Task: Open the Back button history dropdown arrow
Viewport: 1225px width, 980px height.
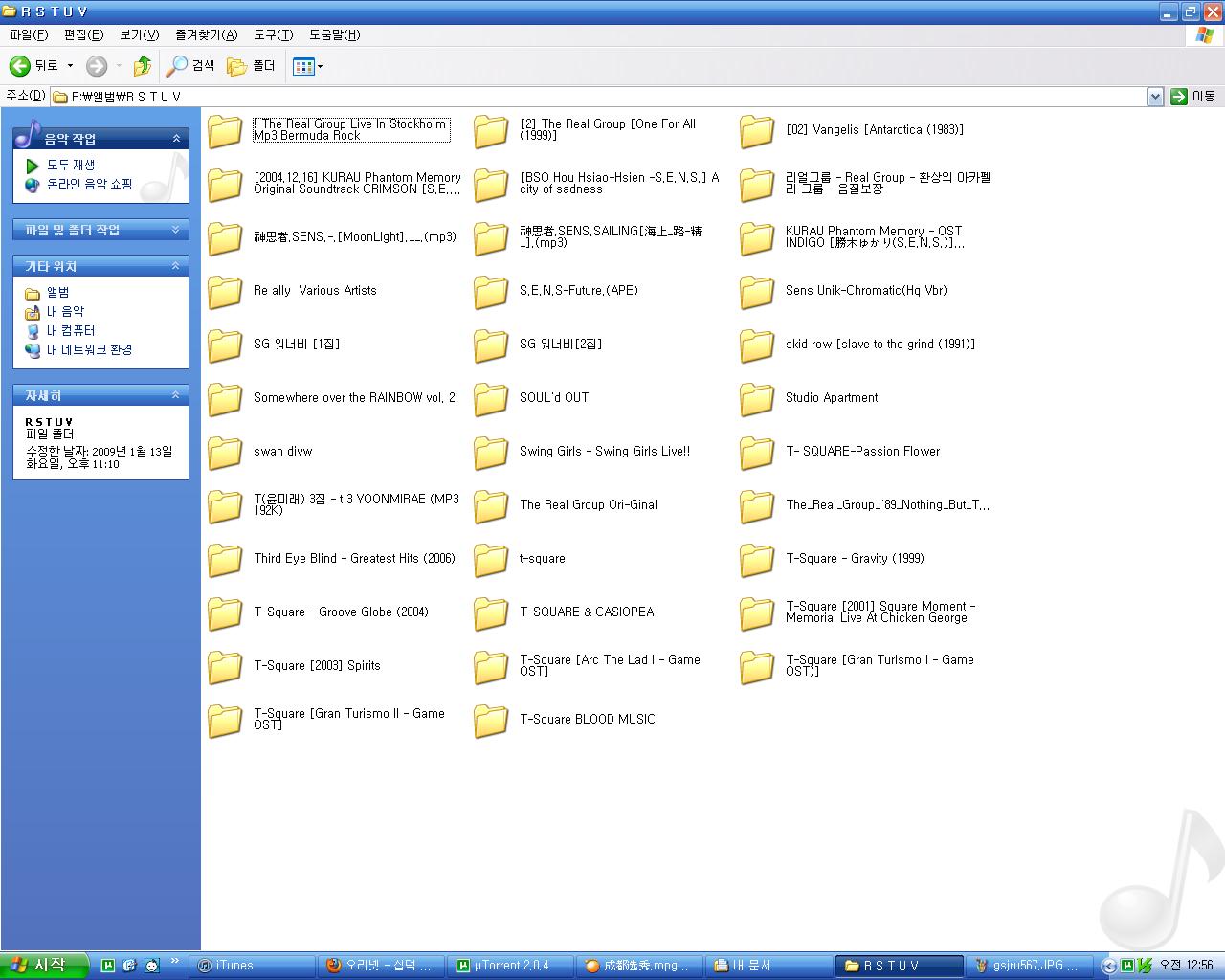Action: (x=70, y=66)
